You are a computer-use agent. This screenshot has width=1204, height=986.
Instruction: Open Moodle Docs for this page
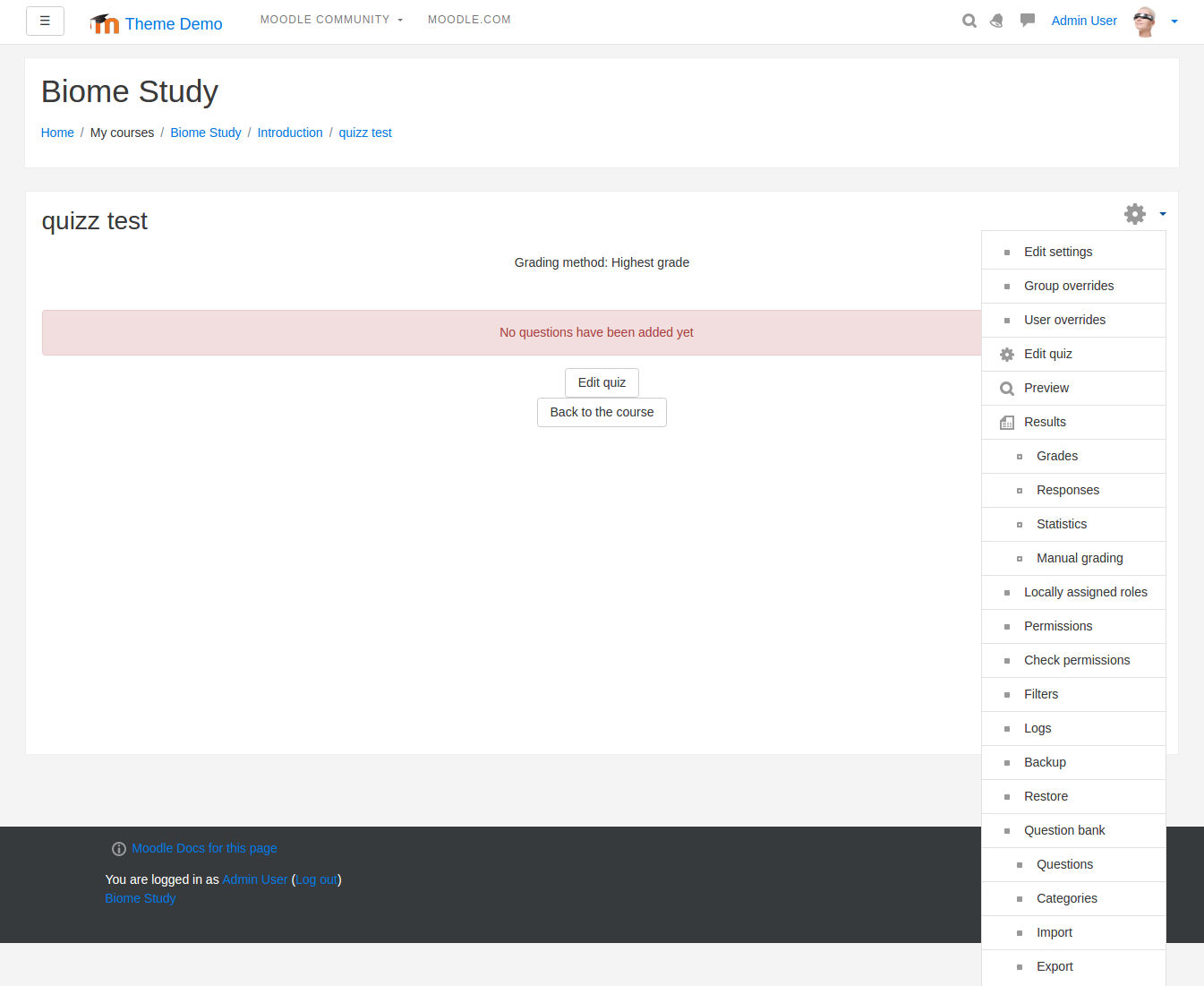tap(204, 848)
